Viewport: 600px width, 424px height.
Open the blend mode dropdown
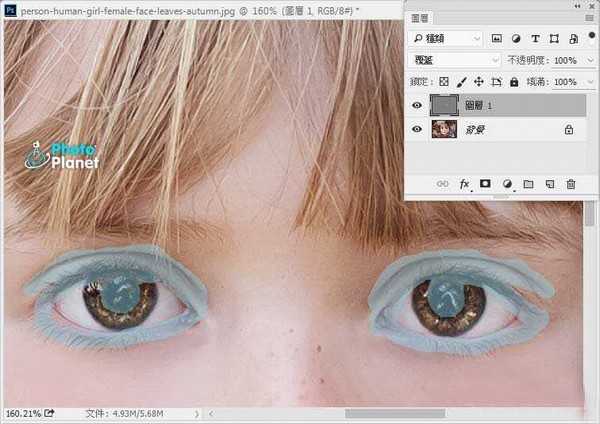pyautogui.click(x=455, y=60)
